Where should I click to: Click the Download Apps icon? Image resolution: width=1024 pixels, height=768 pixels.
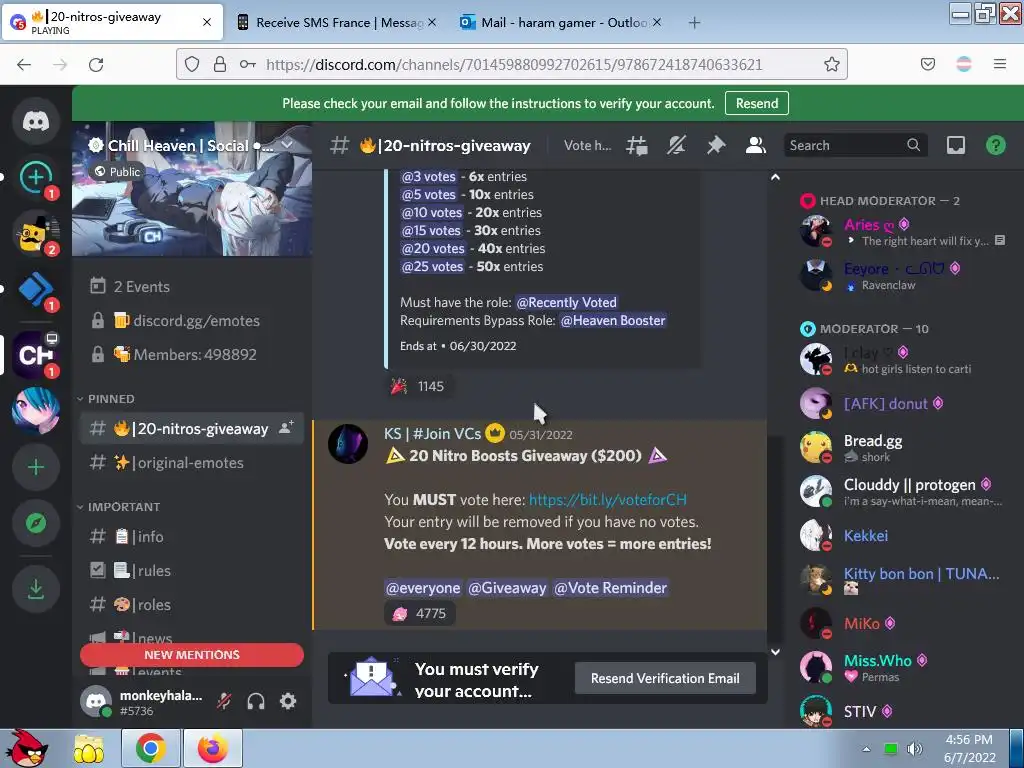[x=36, y=589]
